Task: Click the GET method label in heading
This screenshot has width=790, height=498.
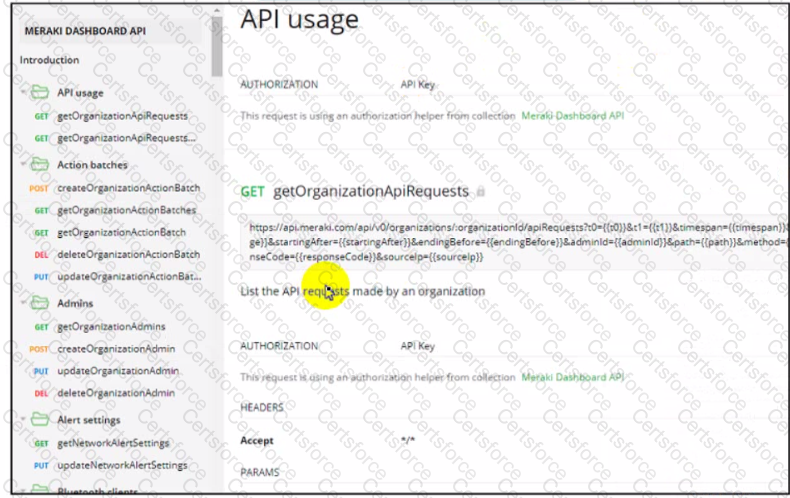Action: click(x=252, y=192)
